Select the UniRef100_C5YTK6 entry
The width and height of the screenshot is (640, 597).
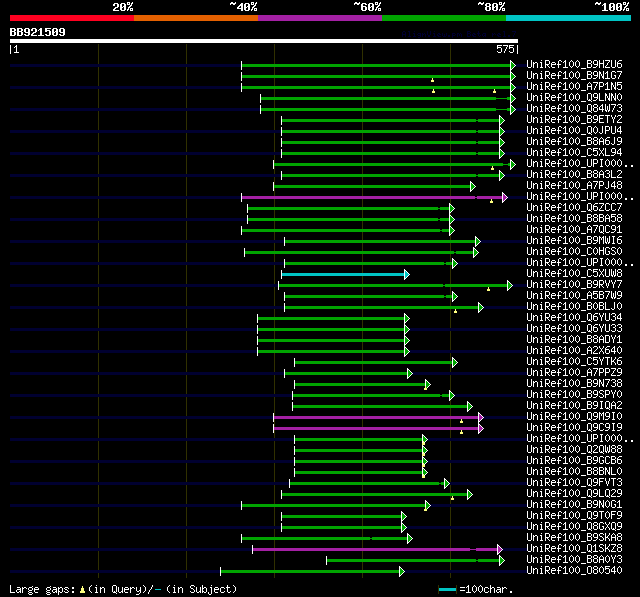pyautogui.click(x=574, y=362)
